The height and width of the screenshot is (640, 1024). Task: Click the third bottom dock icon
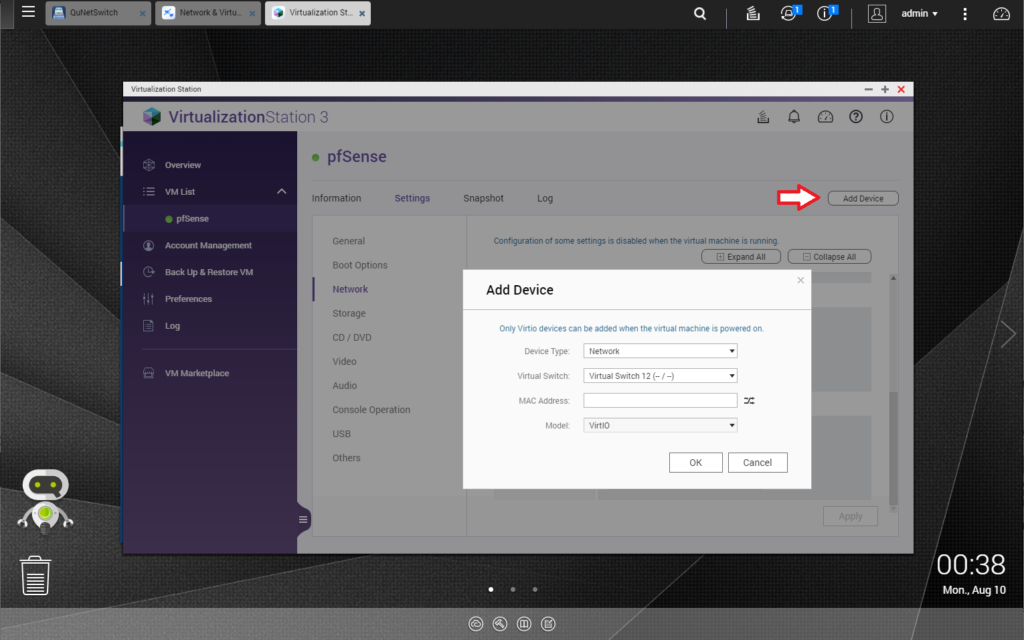(x=524, y=624)
